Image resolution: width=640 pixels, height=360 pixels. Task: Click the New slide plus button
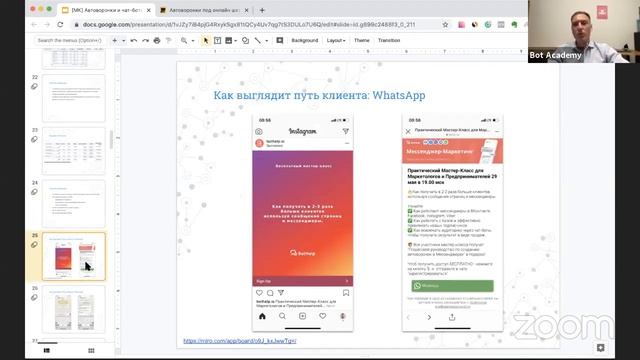click(115, 40)
